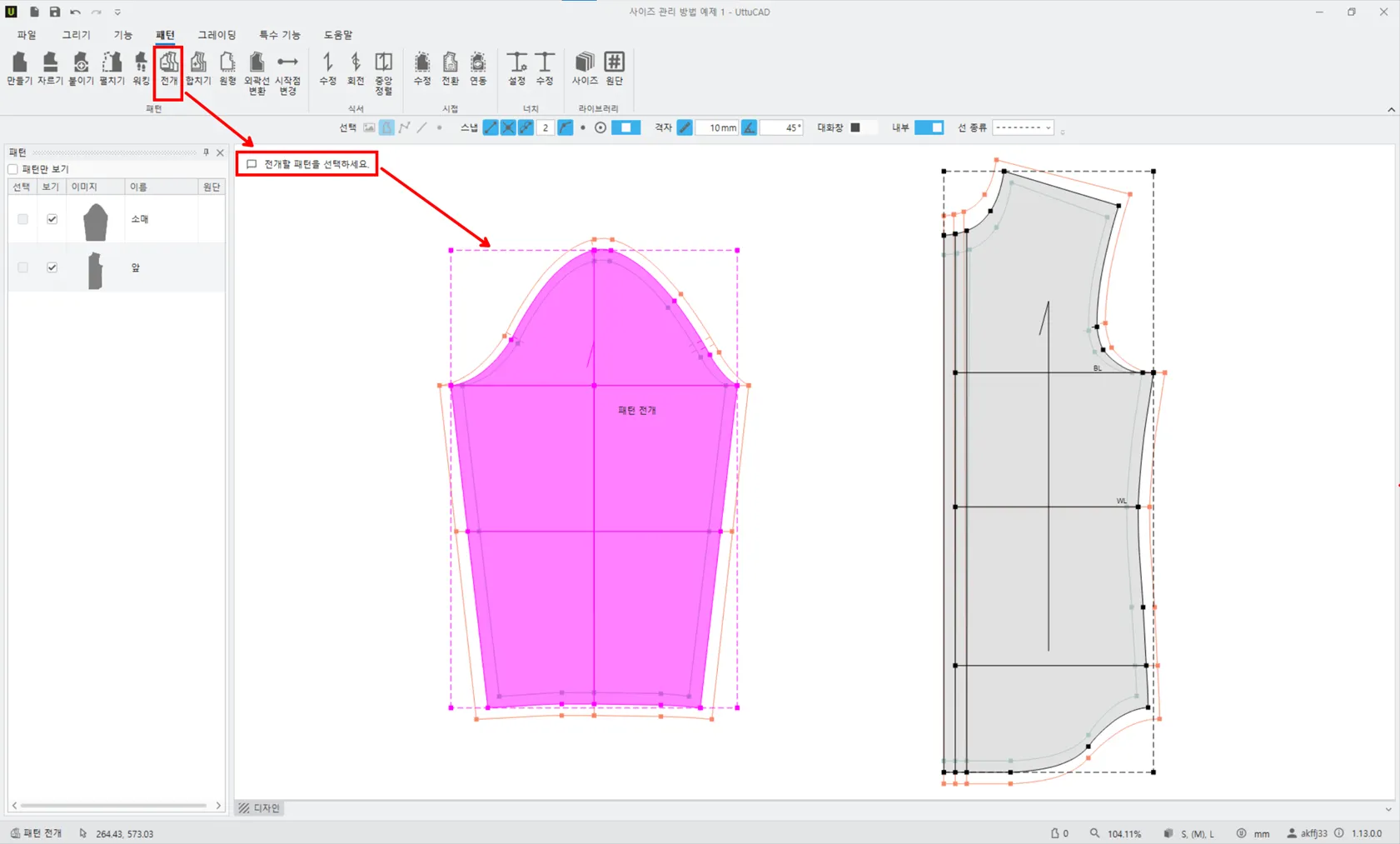Click the 전환 seam allowance tool

click(450, 68)
